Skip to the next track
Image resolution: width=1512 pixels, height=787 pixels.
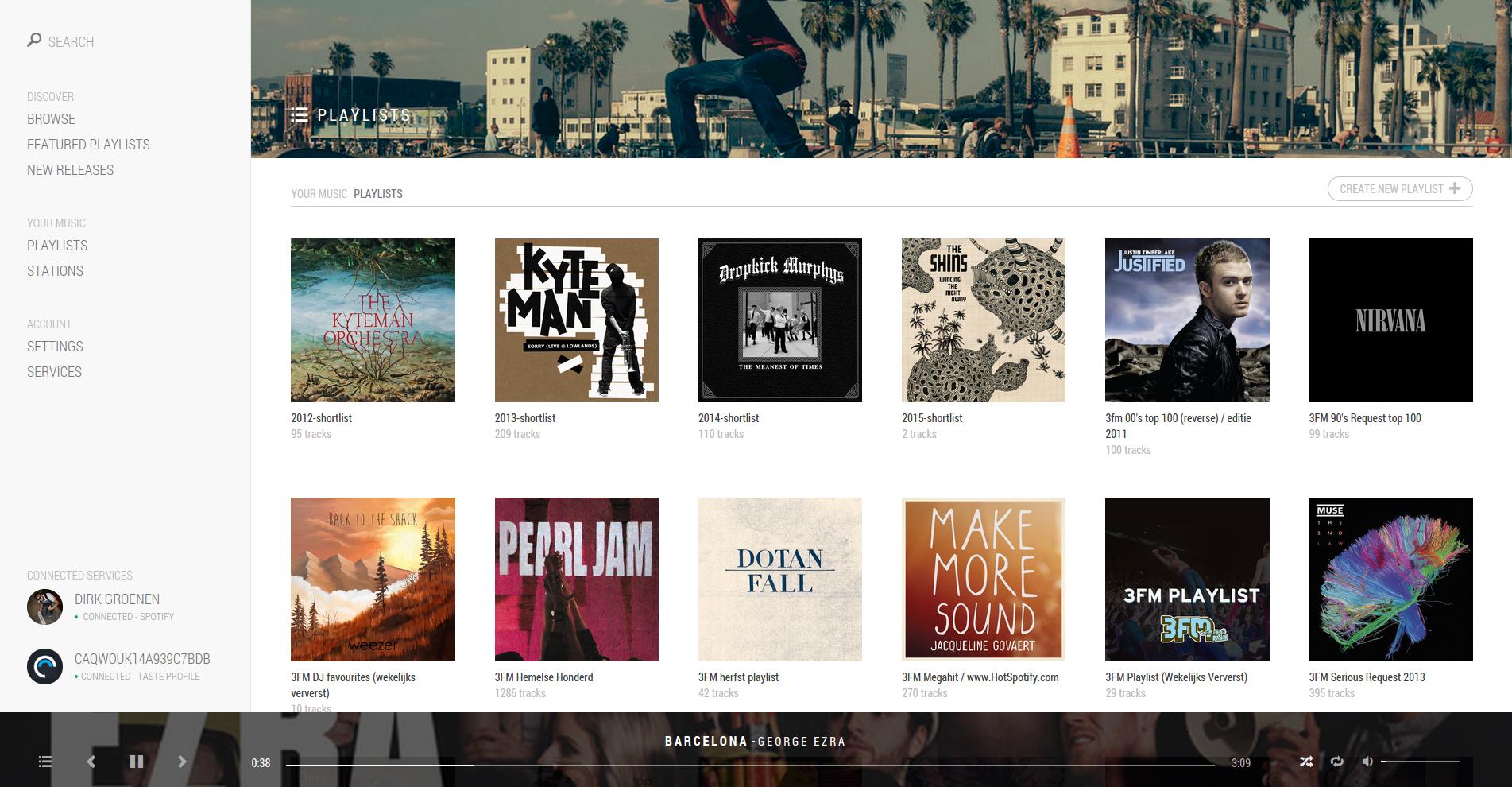click(182, 762)
